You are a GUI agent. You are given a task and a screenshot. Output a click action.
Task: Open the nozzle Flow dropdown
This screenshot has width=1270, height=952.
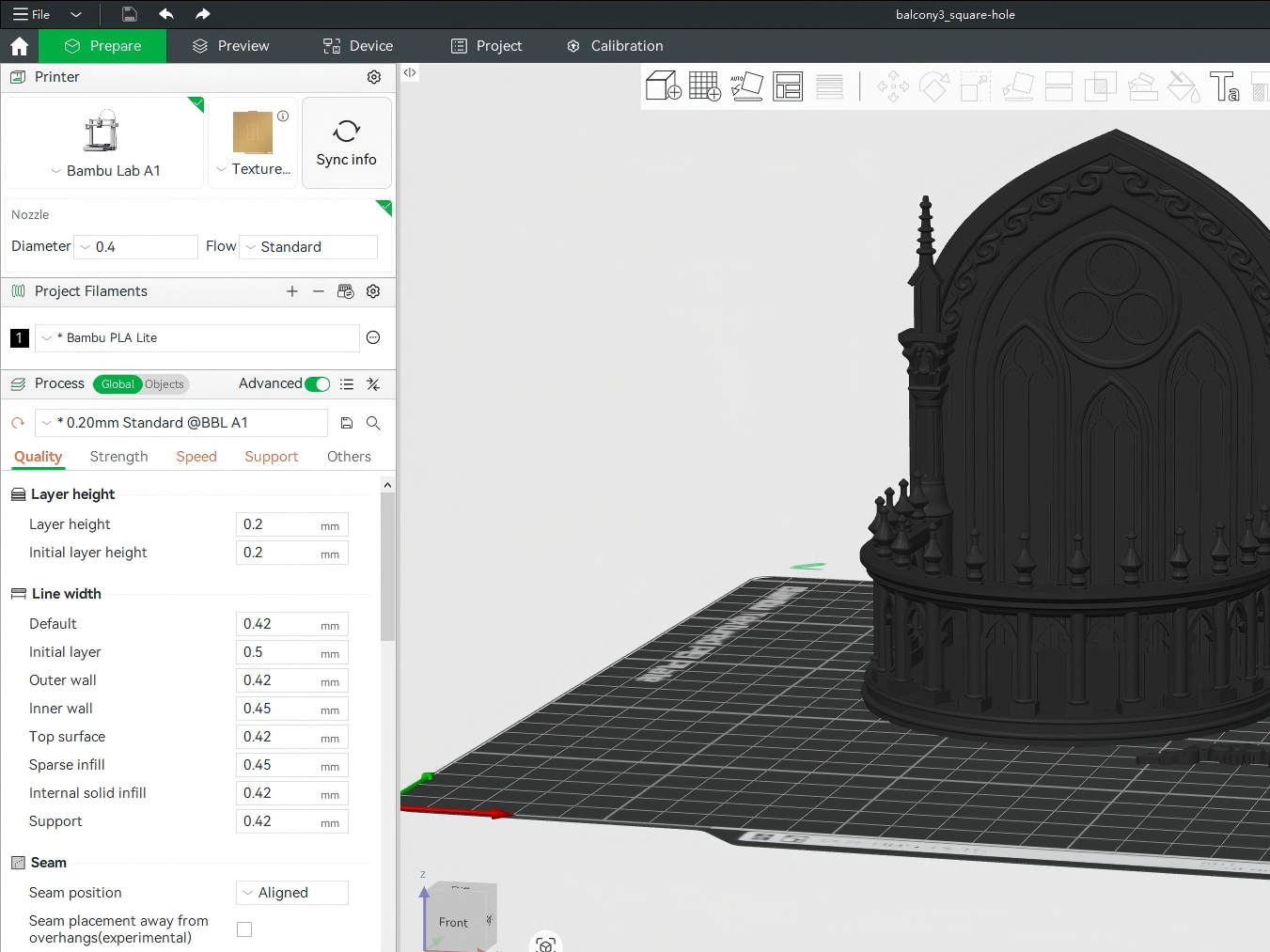308,247
